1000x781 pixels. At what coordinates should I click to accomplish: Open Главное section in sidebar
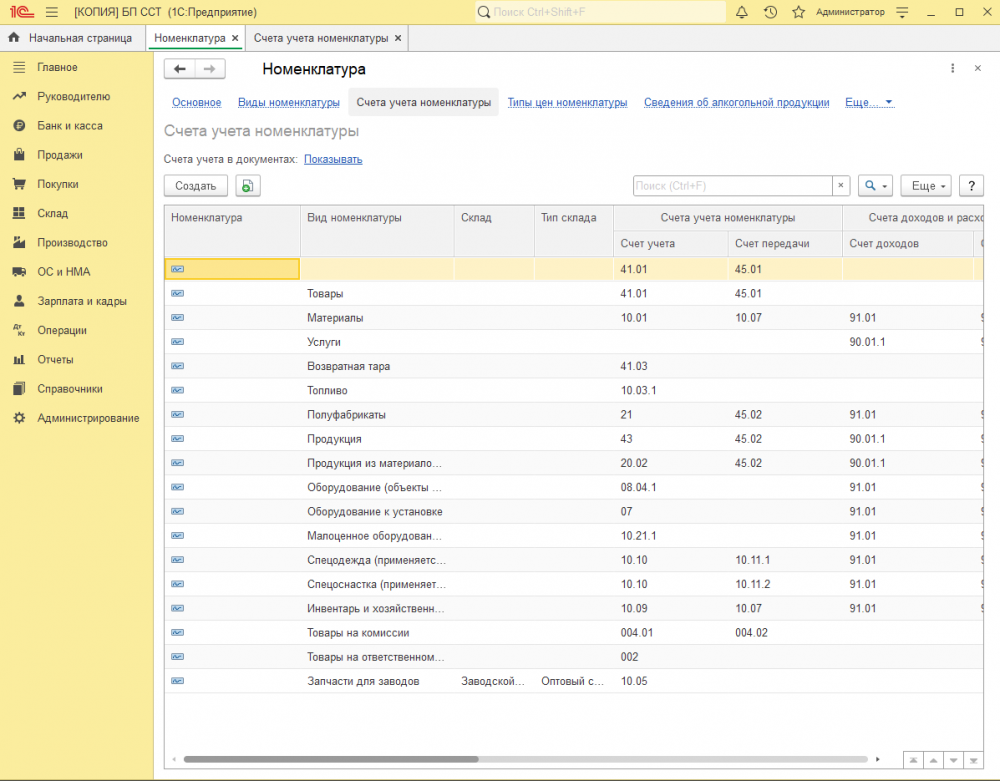(57, 67)
